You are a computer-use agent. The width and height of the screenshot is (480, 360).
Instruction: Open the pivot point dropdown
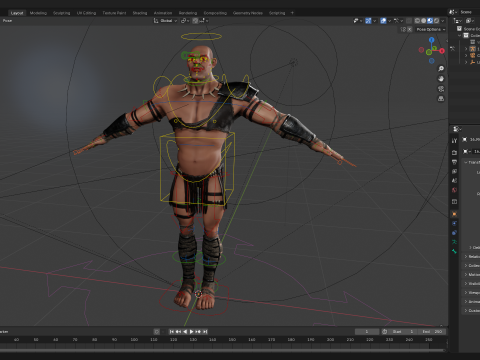point(185,21)
